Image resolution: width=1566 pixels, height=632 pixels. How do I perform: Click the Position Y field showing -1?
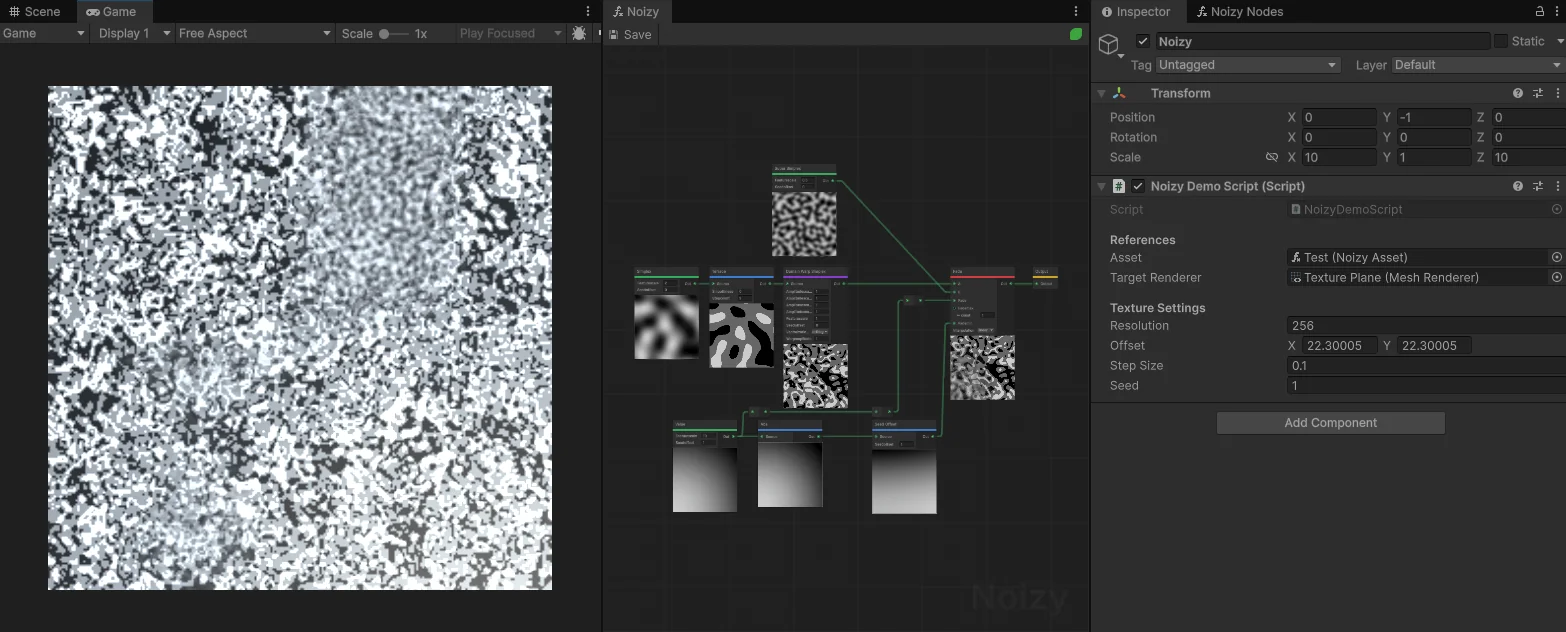1434,117
